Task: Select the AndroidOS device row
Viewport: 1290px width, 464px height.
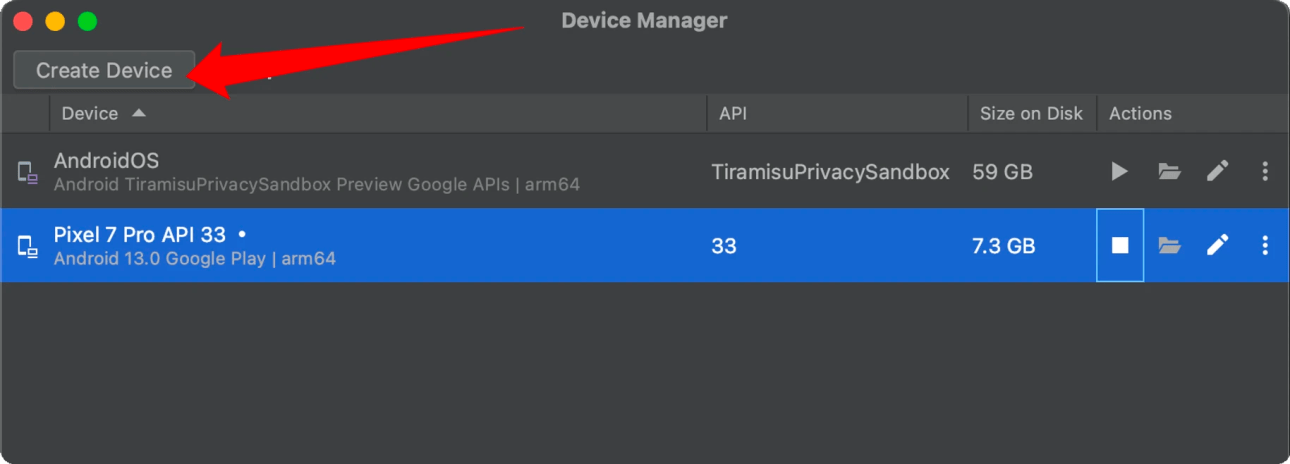Action: 400,171
